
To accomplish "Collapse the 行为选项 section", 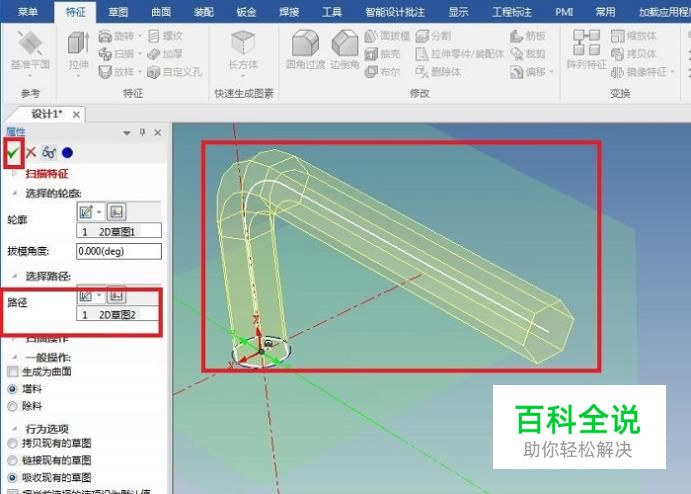I will [14, 428].
